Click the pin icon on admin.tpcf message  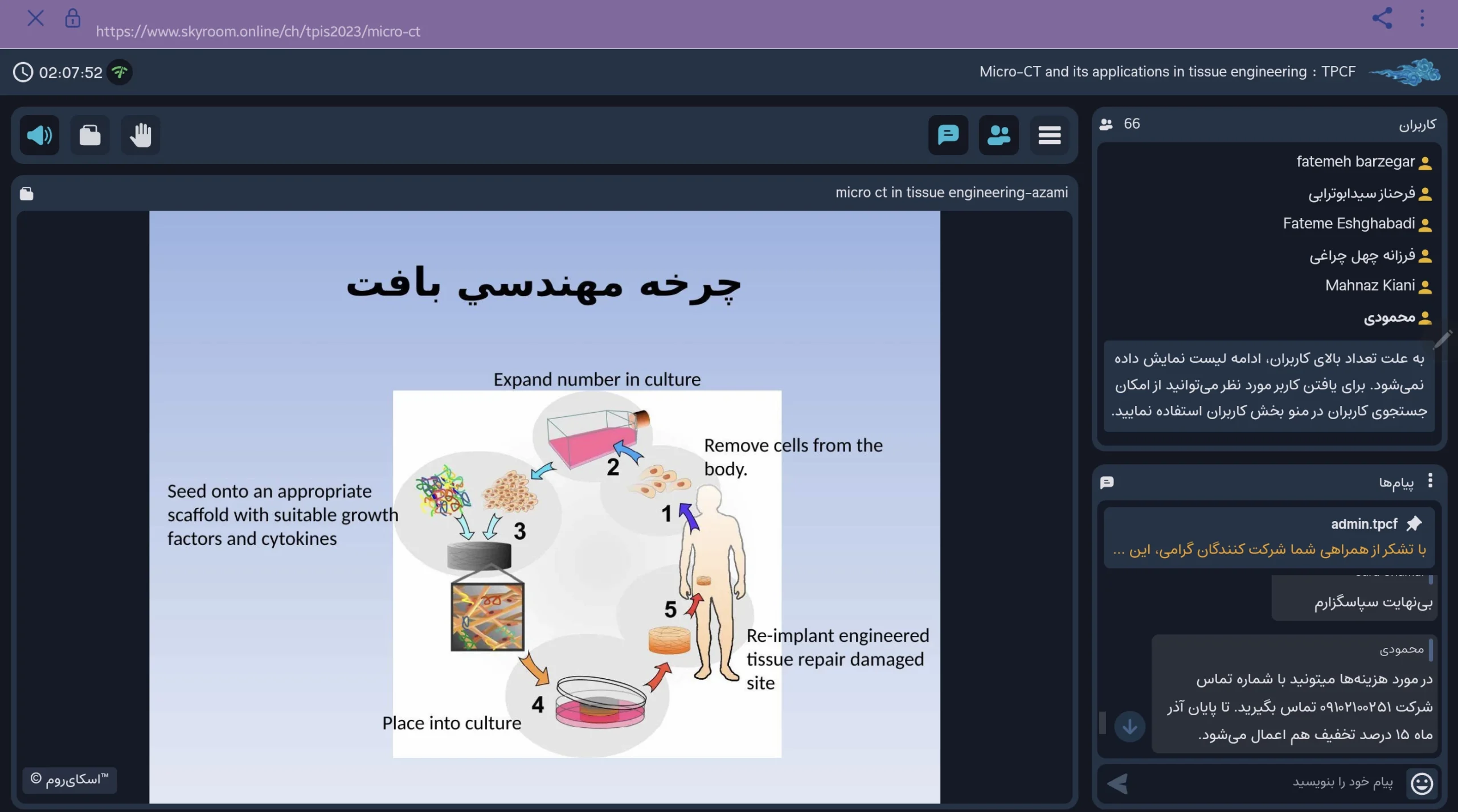(1414, 523)
